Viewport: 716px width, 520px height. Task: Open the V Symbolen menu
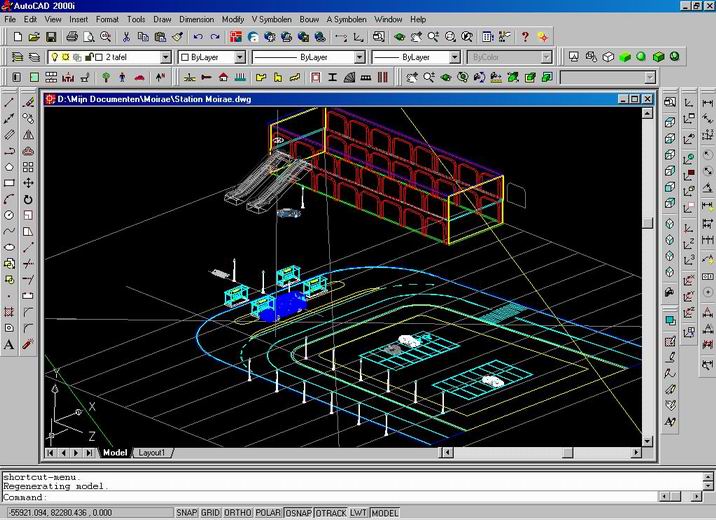[271, 19]
